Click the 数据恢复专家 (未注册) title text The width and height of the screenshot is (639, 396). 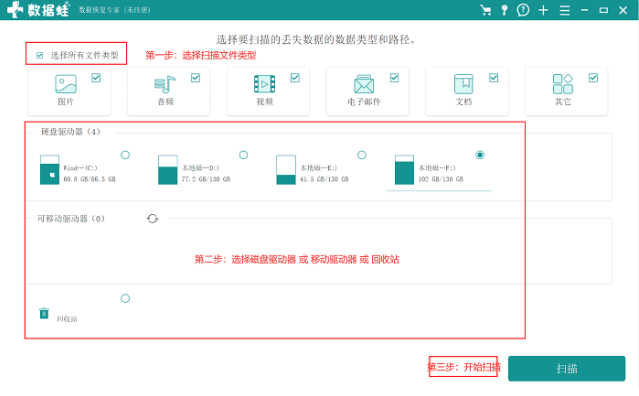[x=115, y=10]
